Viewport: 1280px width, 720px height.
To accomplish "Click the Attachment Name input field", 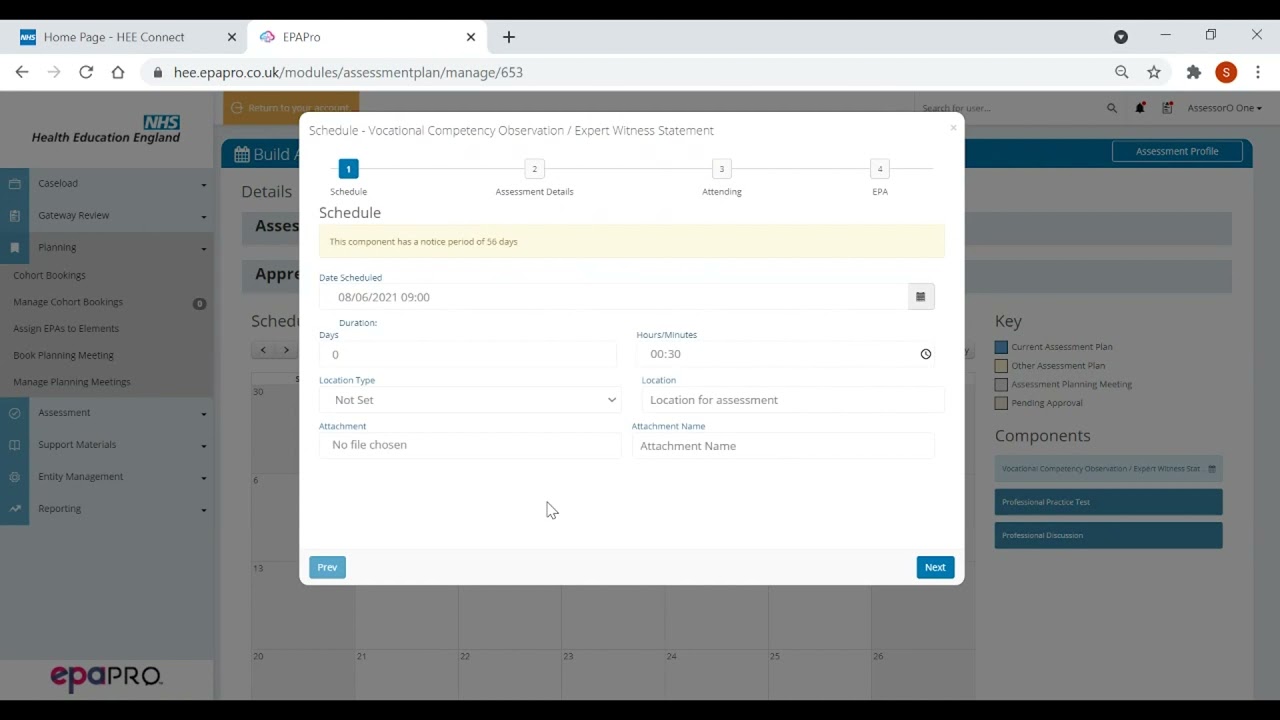I will 783,446.
